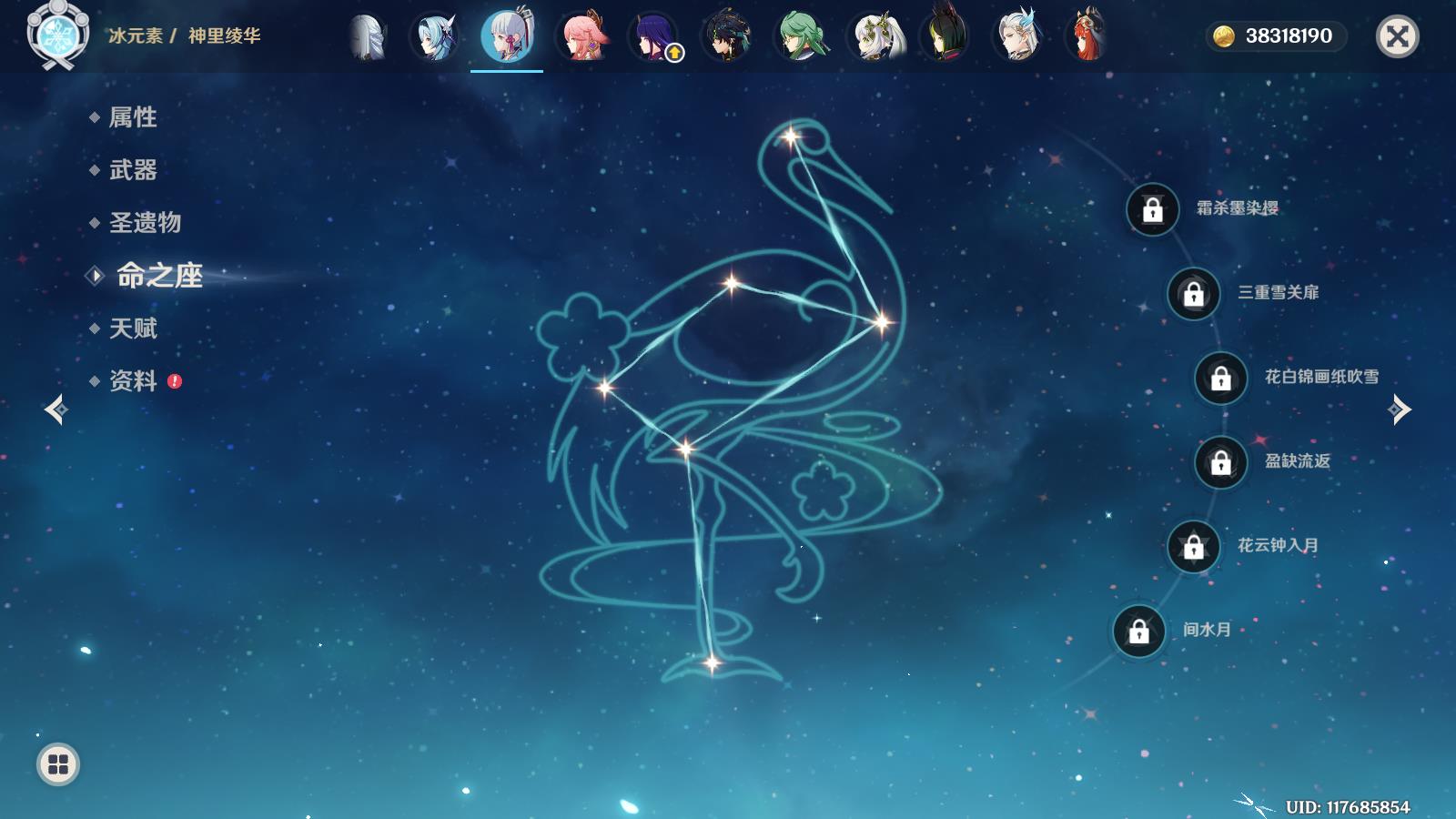This screenshot has width=1456, height=819.
Task: Click the locked 三重雪关扉 constellation node
Action: (x=1194, y=294)
